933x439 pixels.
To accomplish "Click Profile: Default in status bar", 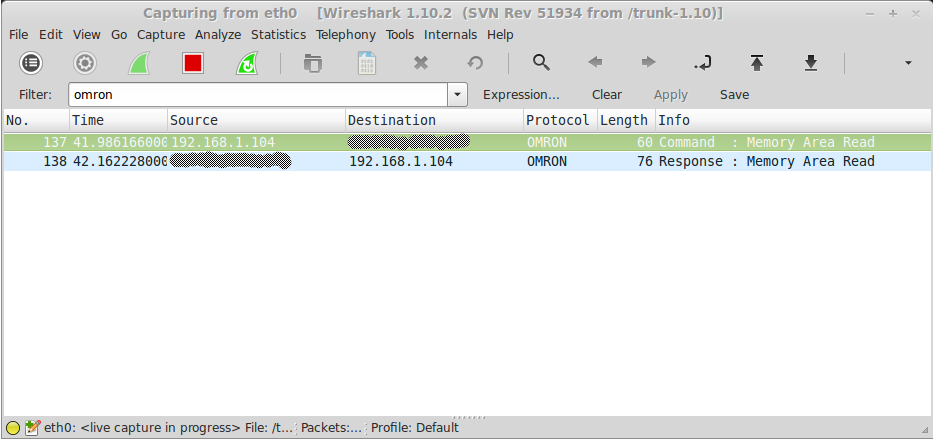I will pyautogui.click(x=415, y=428).
